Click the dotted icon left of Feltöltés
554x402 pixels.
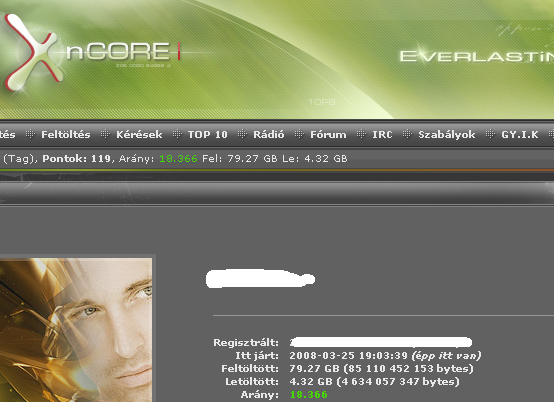click(x=30, y=134)
